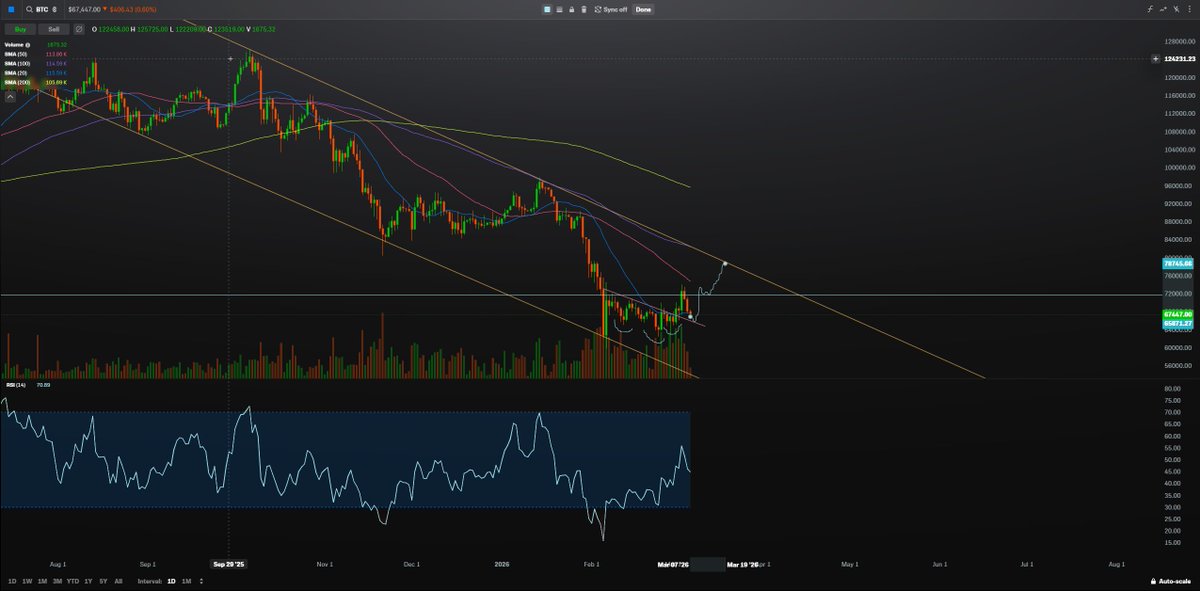Open the more options vertical dots
Screen dimensions: 1200x591
1190,9
